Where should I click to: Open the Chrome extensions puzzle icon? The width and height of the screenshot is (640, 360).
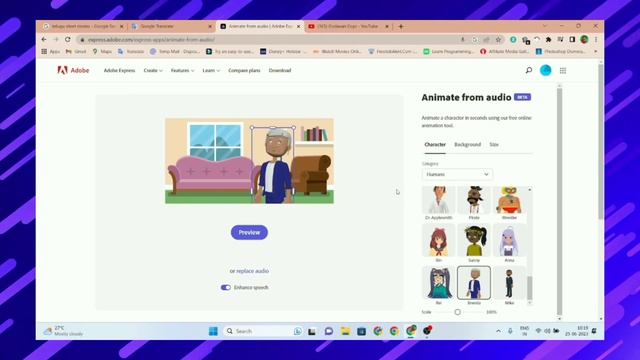[x=549, y=40]
